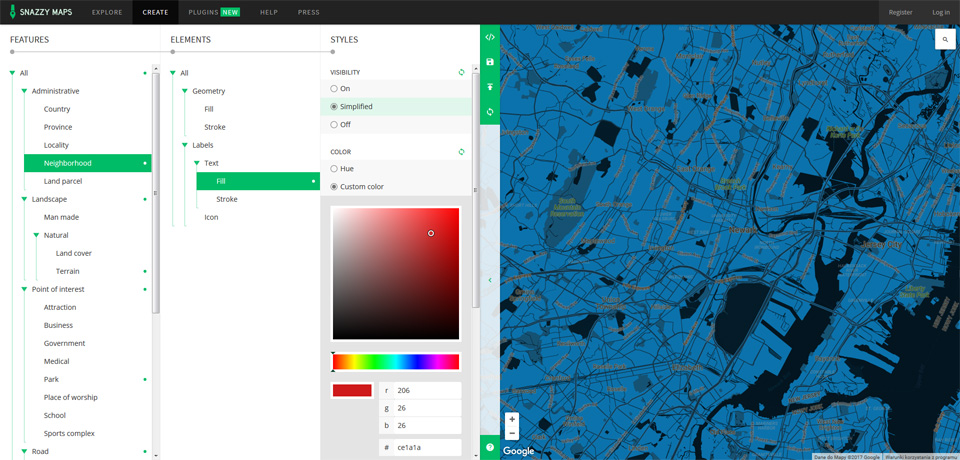Select the Park feature
This screenshot has width=960, height=460.
pyautogui.click(x=51, y=380)
